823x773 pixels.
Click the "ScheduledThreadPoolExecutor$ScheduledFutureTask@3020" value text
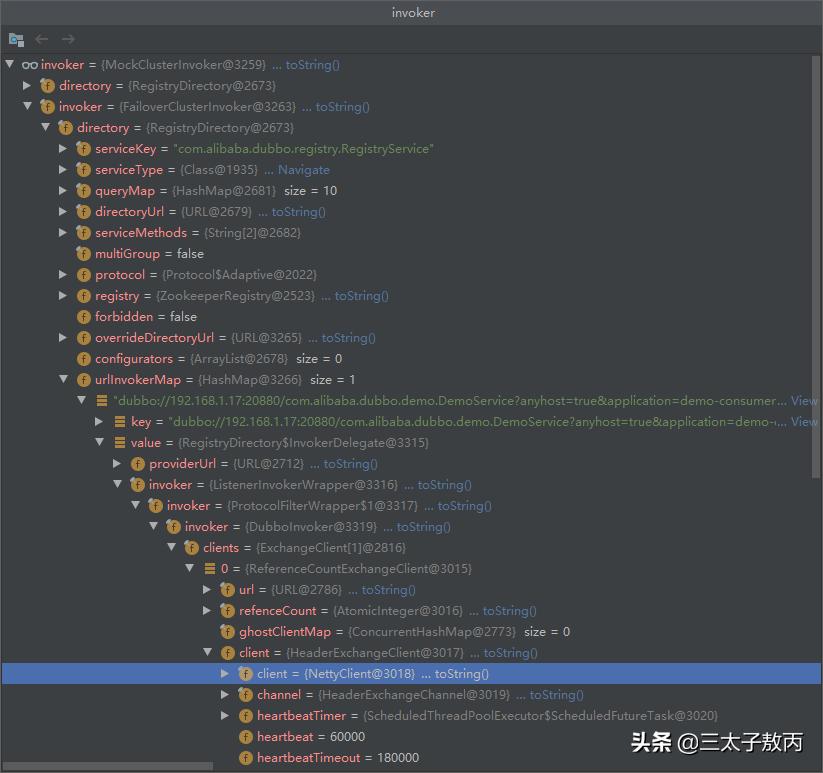coord(541,716)
